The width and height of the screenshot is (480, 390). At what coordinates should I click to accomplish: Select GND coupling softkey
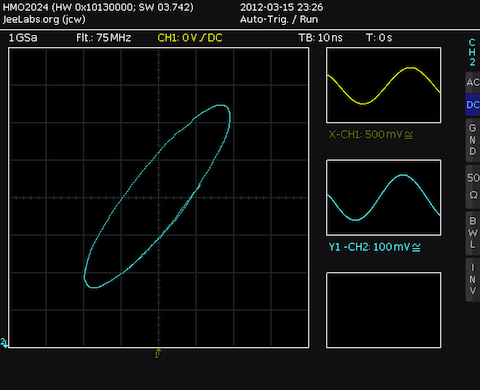coord(473,140)
